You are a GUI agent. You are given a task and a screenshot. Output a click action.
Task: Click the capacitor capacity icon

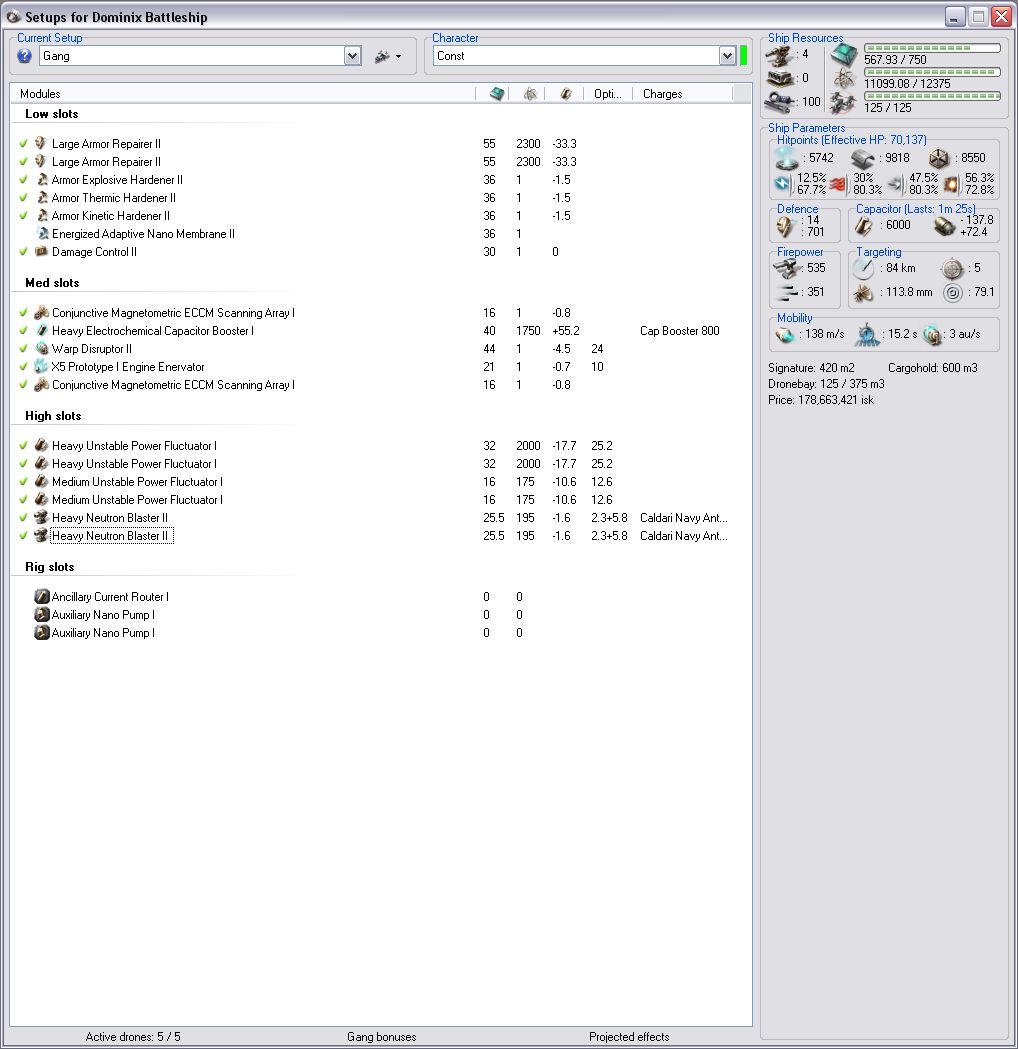[x=863, y=226]
